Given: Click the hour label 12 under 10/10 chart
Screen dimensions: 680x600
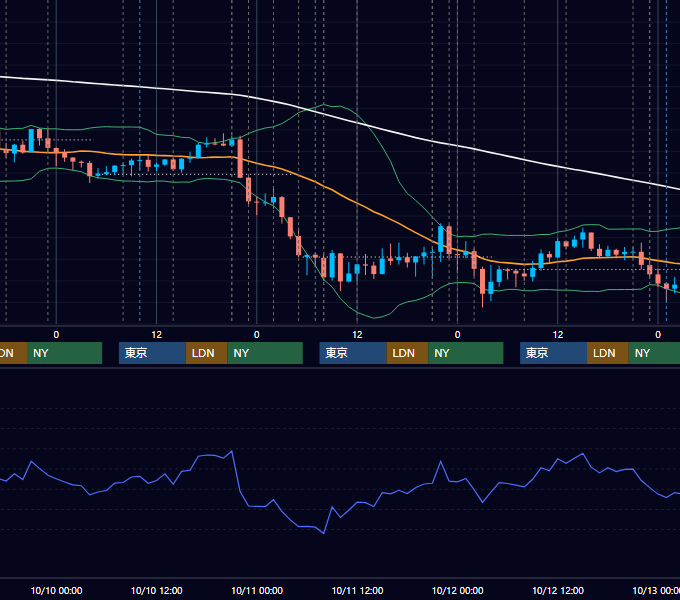Looking at the screenshot, I should point(157,335).
